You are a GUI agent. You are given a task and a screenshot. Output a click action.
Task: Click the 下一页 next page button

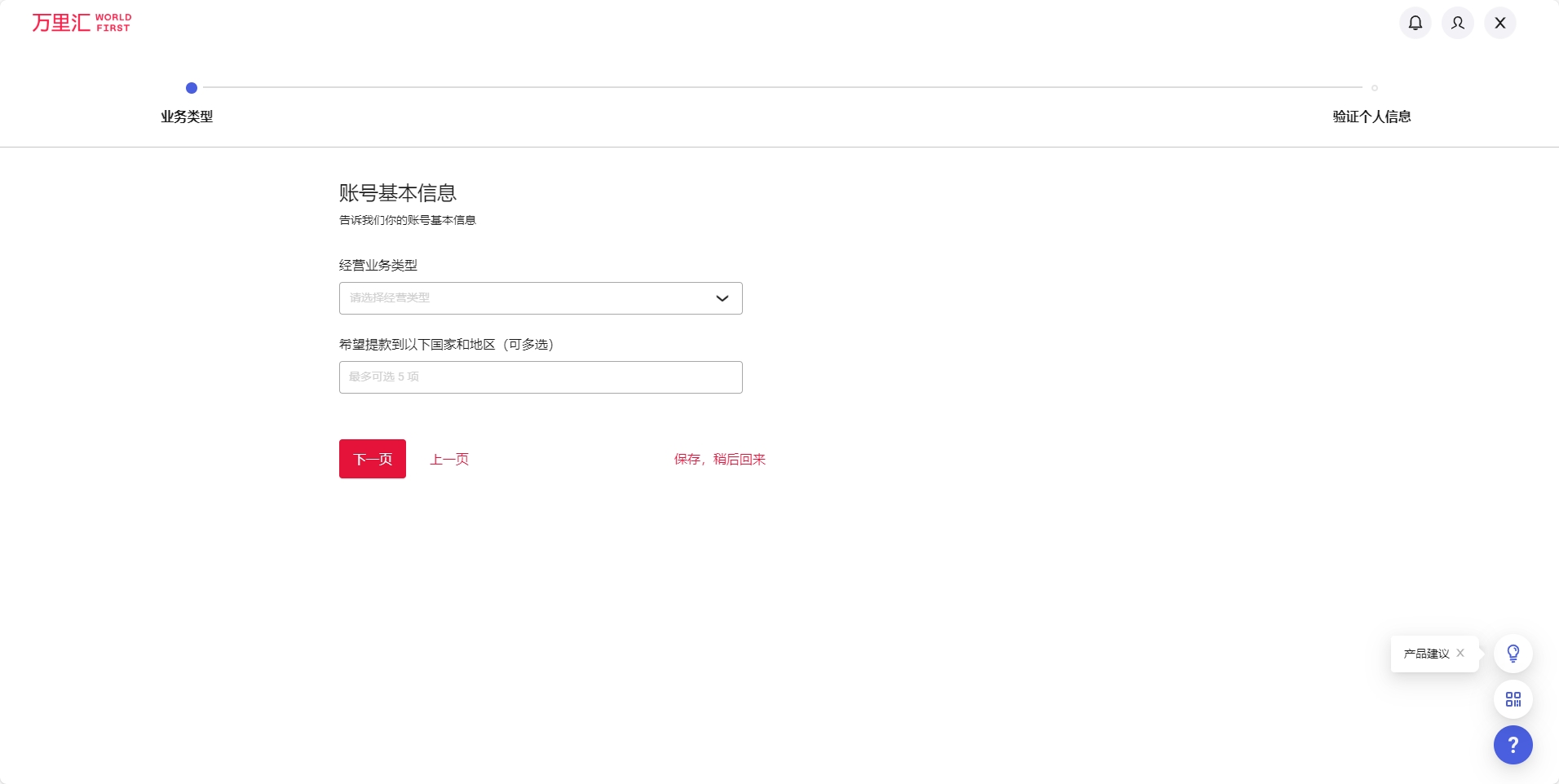373,459
